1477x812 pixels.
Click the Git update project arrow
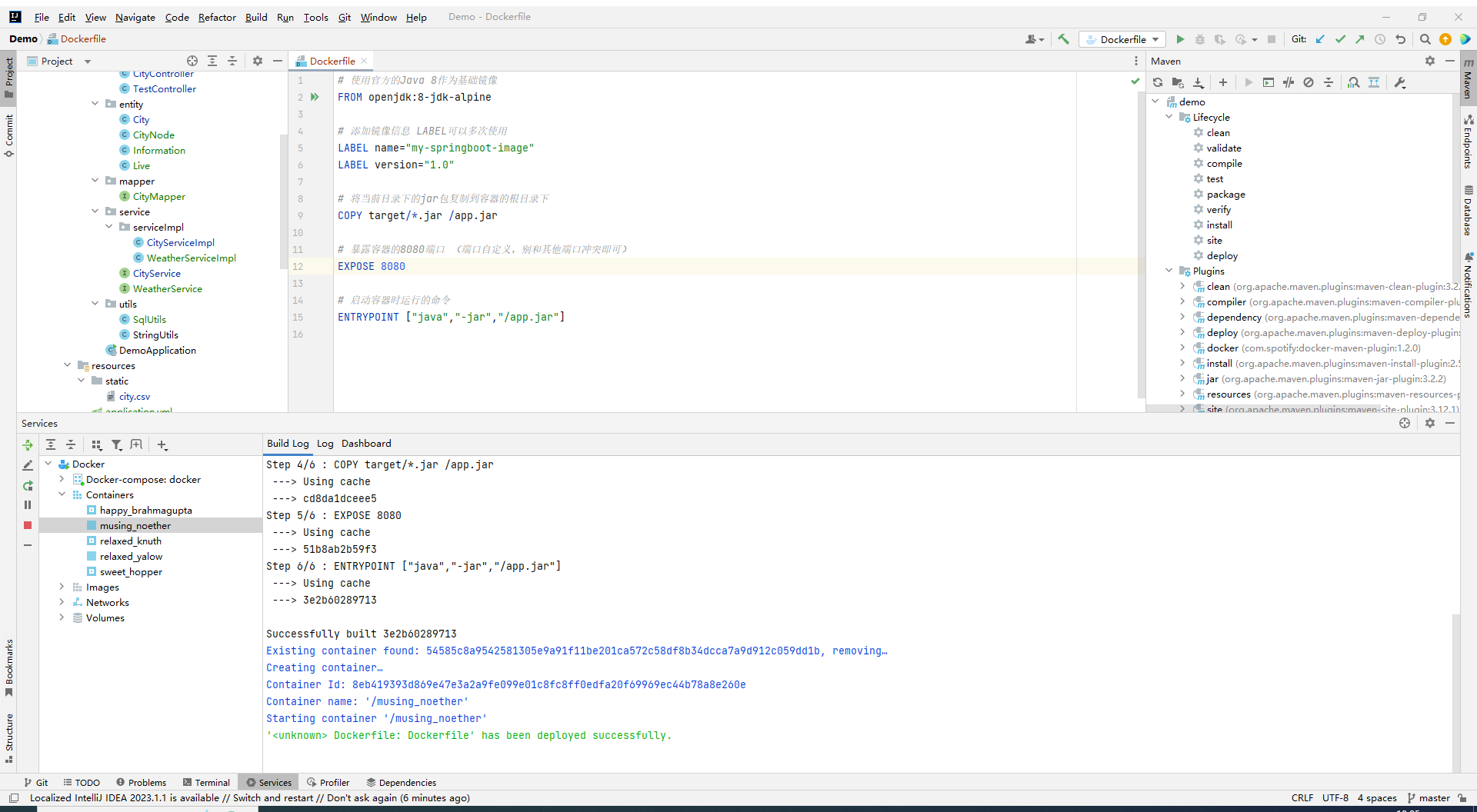[x=1320, y=39]
